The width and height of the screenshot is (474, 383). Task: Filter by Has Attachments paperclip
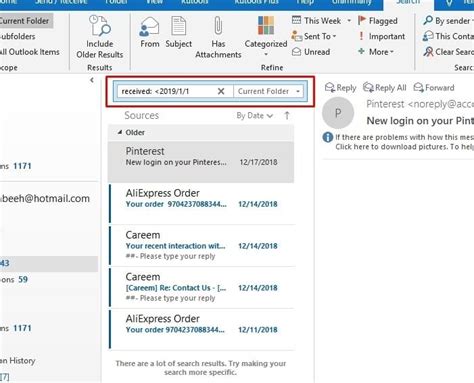[x=218, y=37]
